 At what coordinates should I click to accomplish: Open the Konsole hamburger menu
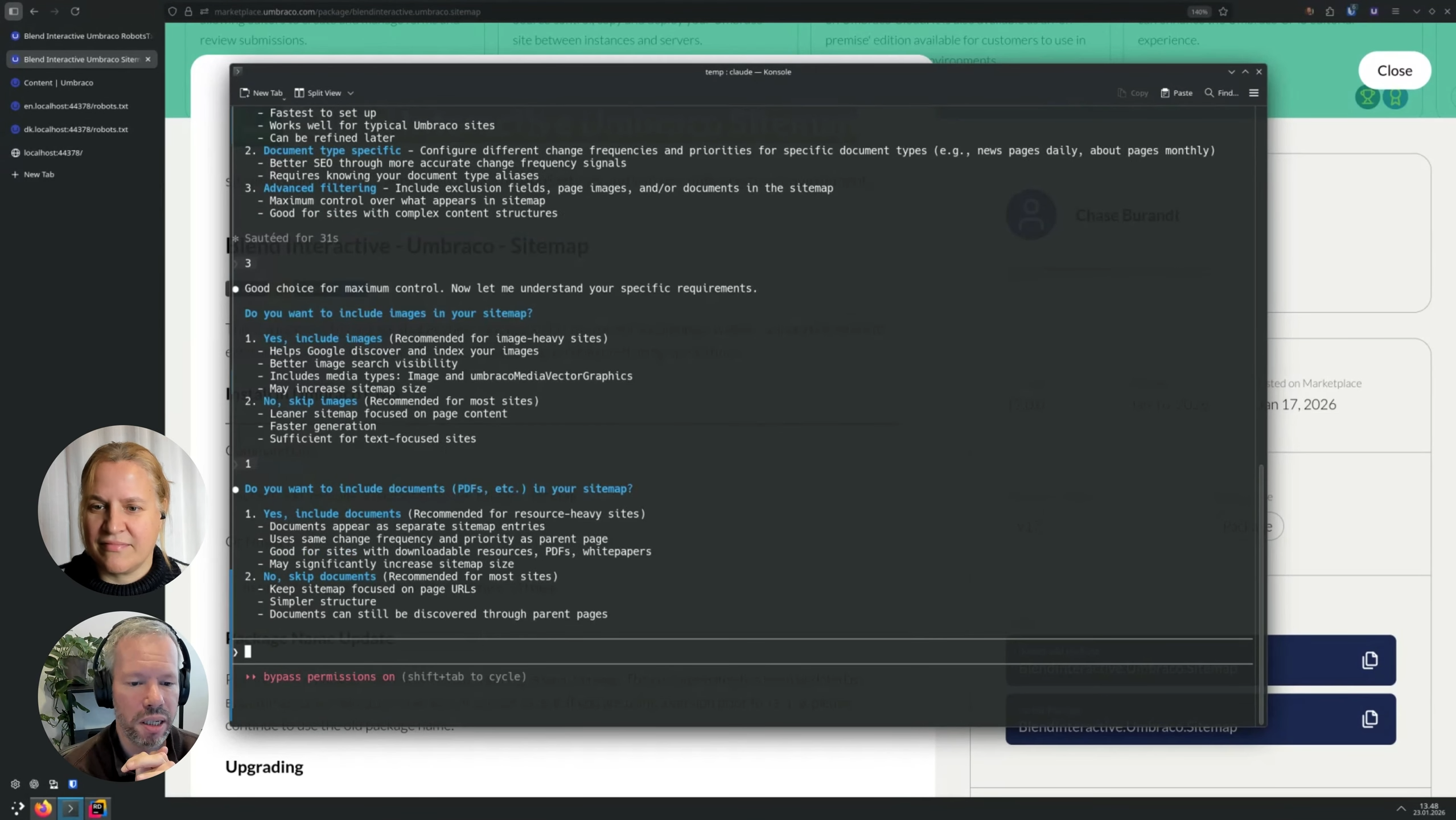(x=1254, y=93)
